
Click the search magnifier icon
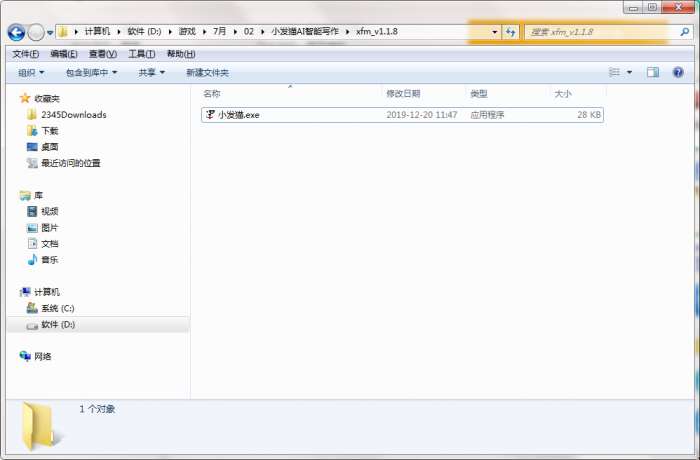pyautogui.click(x=684, y=32)
